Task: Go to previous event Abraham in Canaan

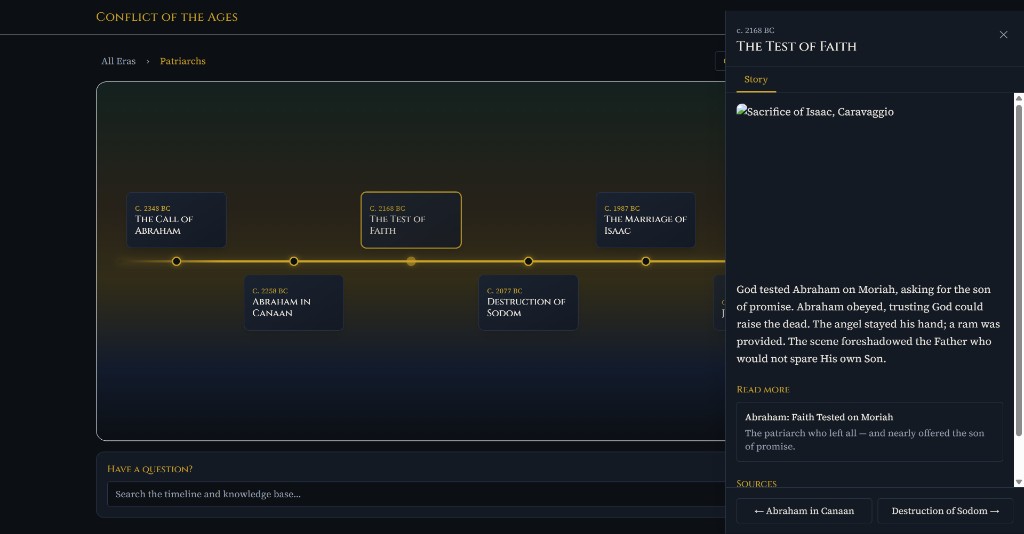Action: click(x=804, y=511)
